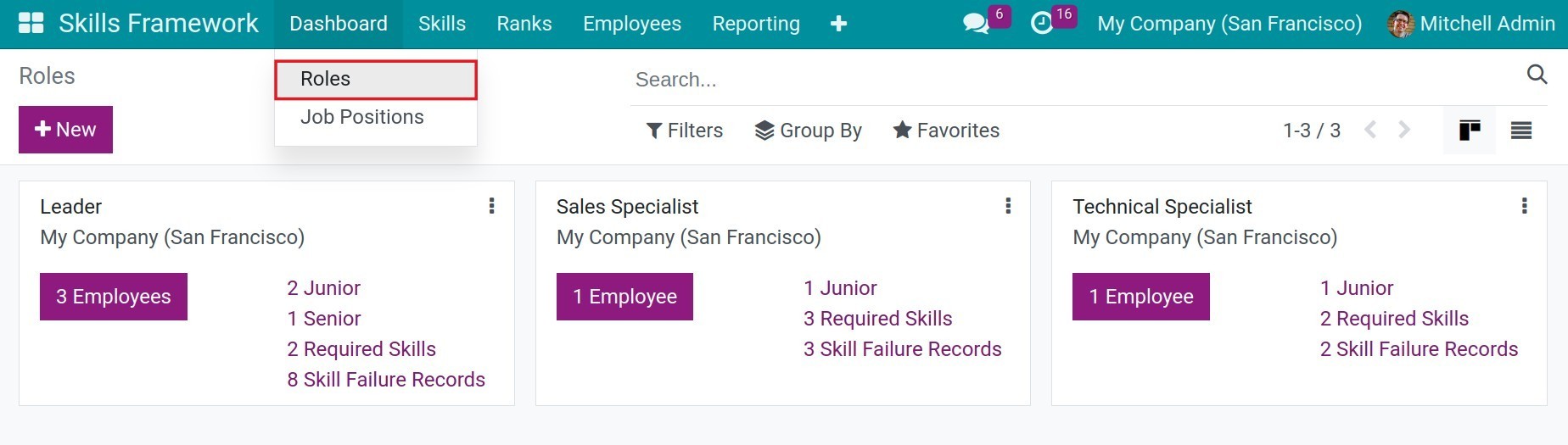Open 3 Required Skills link
Screen dimensions: 1568x445
878,319
